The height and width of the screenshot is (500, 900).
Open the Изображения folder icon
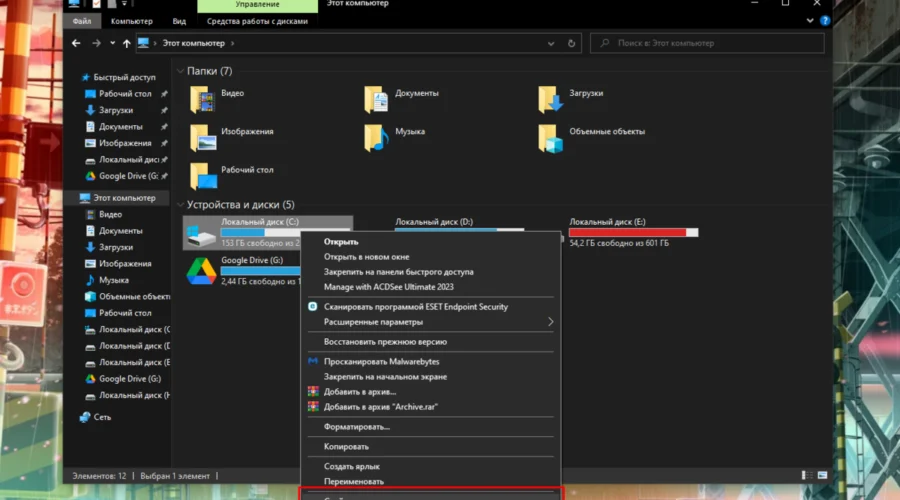click(203, 138)
